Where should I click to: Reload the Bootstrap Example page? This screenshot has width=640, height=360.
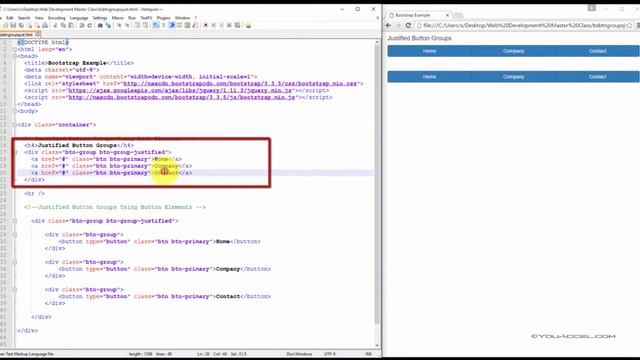[408, 25]
